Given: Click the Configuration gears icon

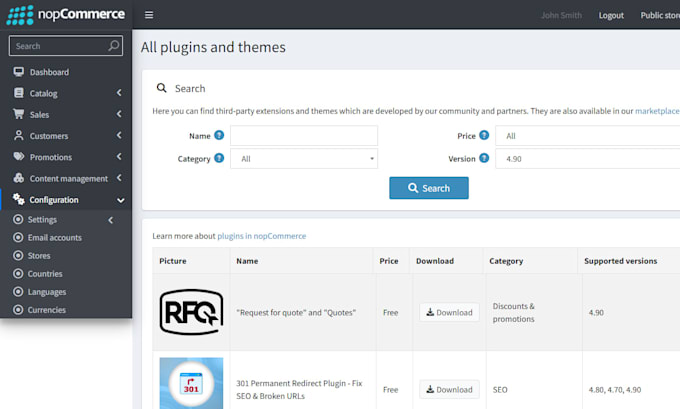Looking at the screenshot, I should tap(19, 199).
